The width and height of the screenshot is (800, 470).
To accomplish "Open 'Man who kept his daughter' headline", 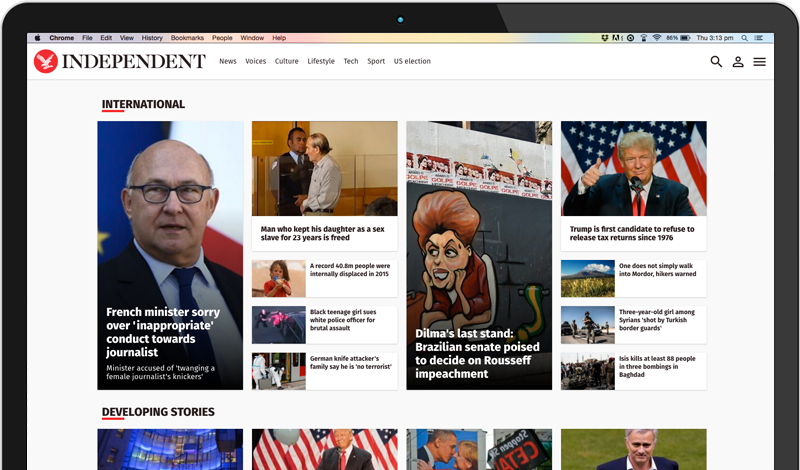I will [x=322, y=233].
